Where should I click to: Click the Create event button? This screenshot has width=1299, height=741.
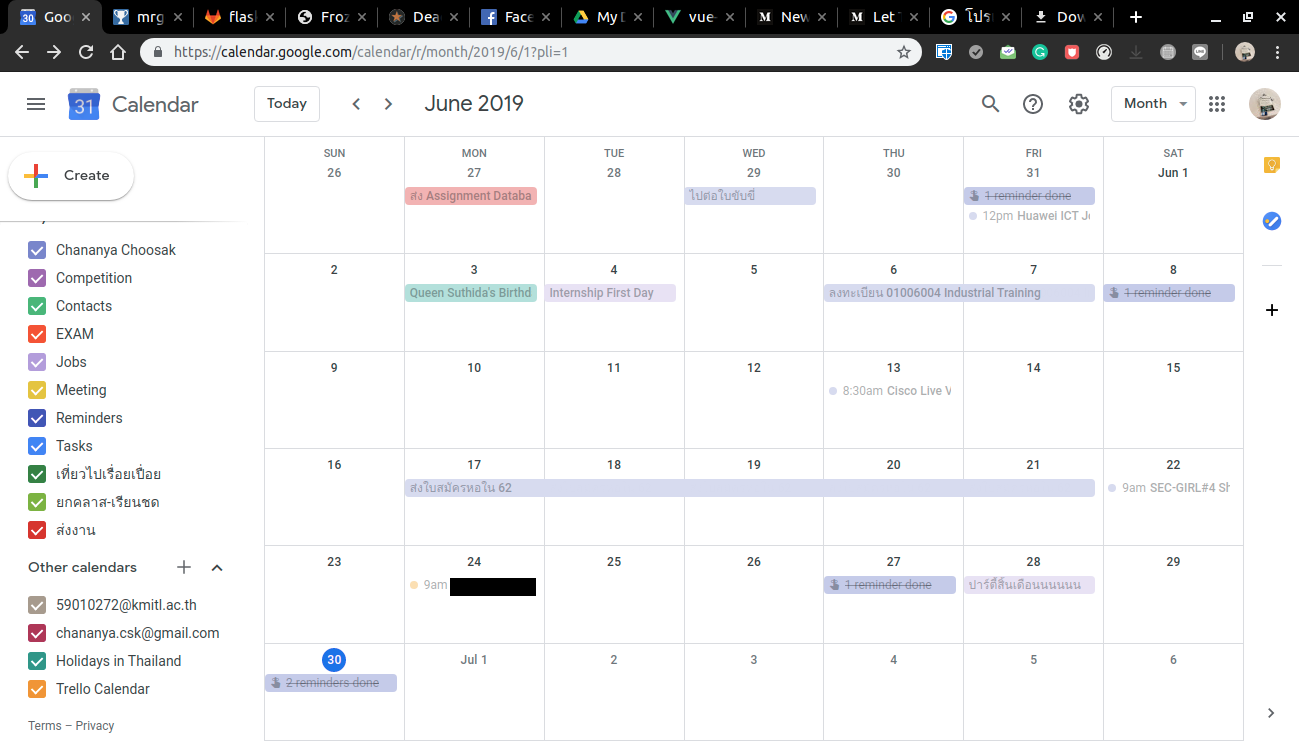click(71, 176)
